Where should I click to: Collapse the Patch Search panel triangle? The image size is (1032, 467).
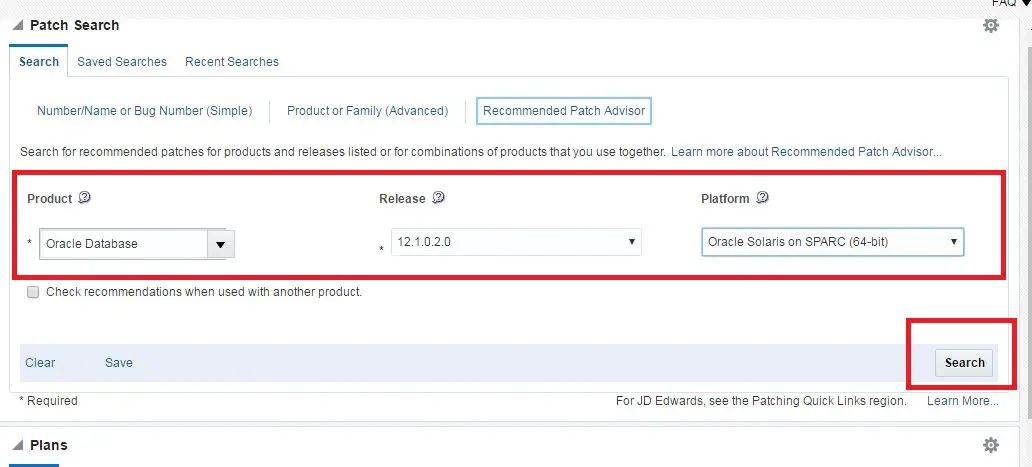18,26
